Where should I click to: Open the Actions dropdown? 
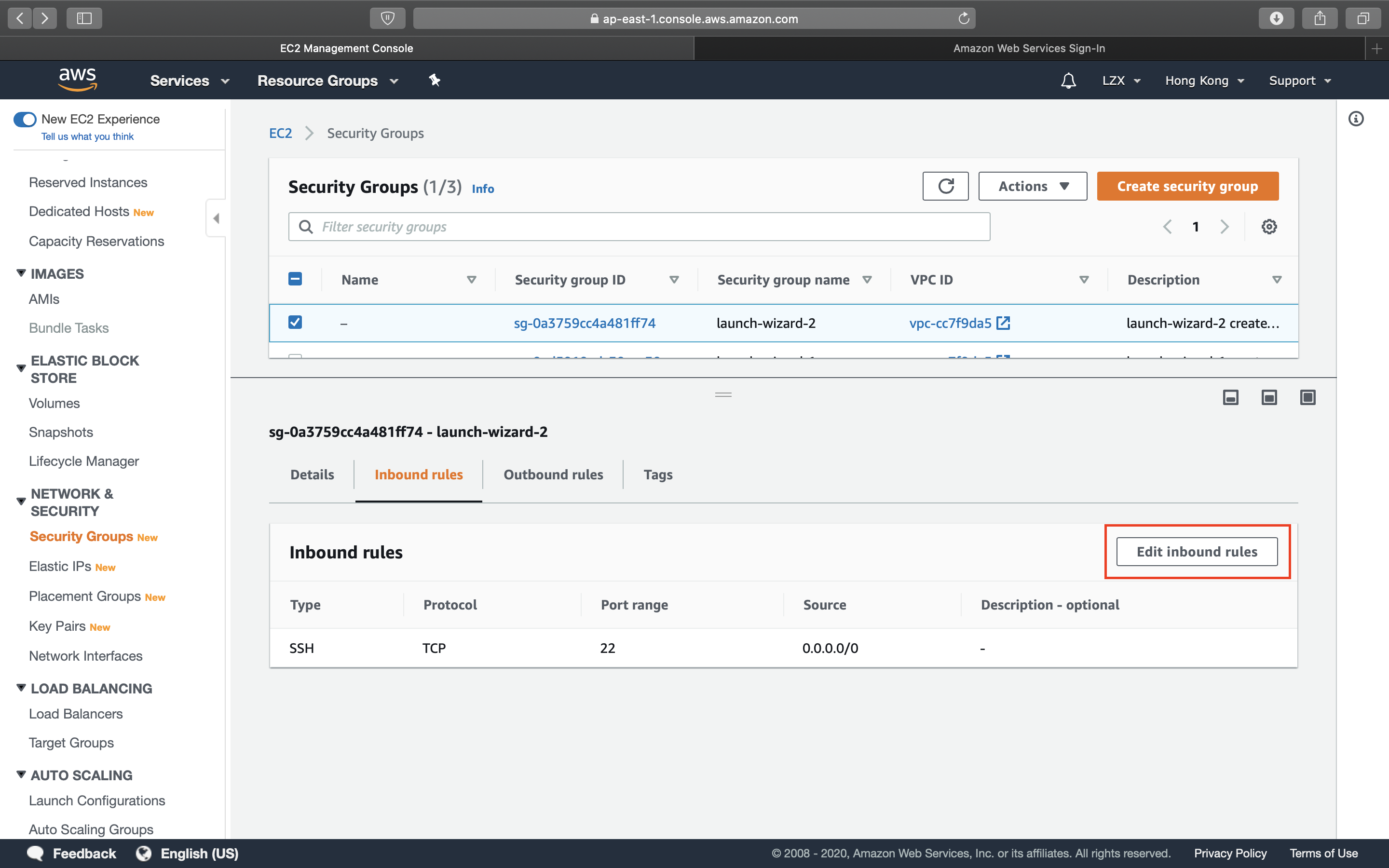click(x=1032, y=186)
